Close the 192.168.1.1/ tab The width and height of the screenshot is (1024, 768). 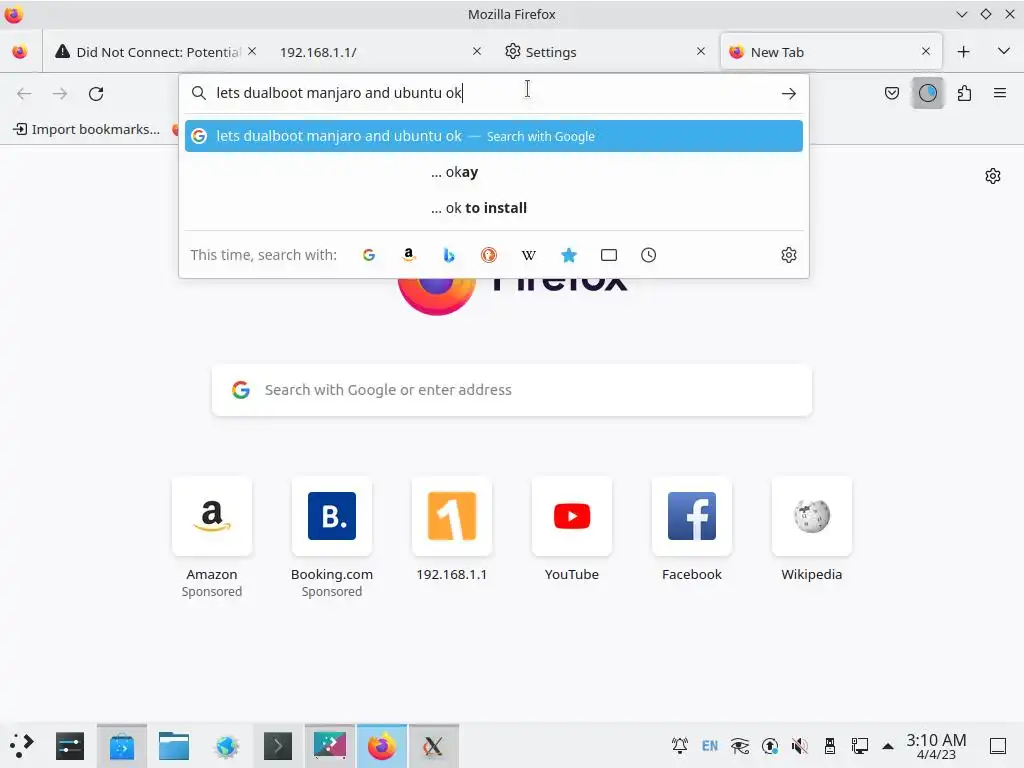[x=477, y=51]
